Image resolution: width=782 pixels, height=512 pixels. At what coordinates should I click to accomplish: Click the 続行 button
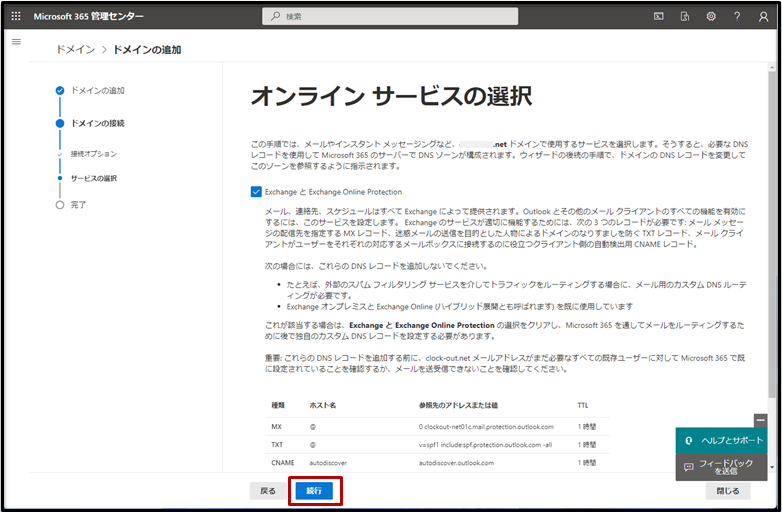click(314, 491)
